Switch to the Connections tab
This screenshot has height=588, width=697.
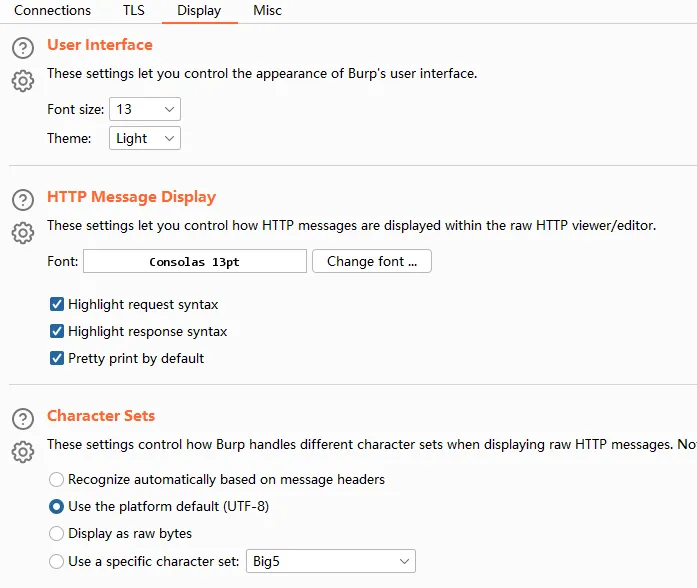click(x=52, y=11)
